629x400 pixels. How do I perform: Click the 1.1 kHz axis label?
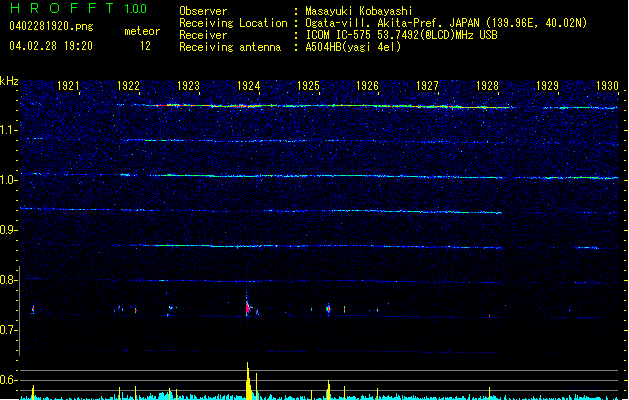9,130
